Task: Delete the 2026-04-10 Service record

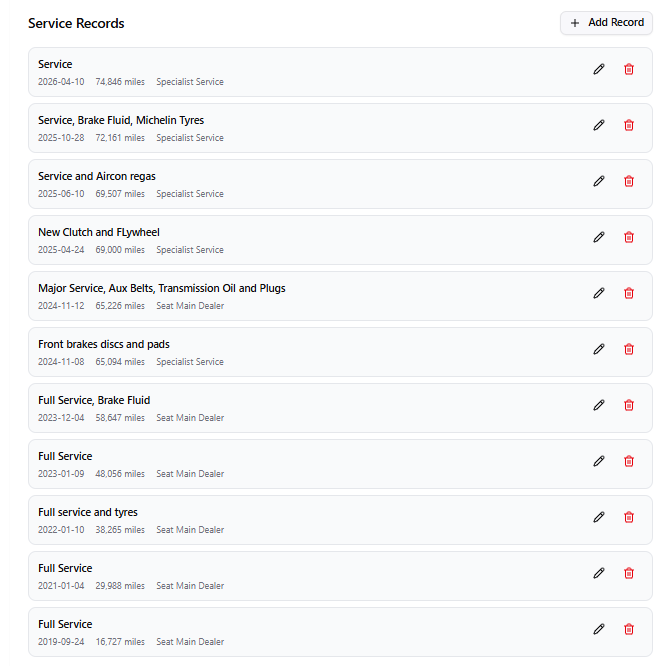Action: pos(629,69)
